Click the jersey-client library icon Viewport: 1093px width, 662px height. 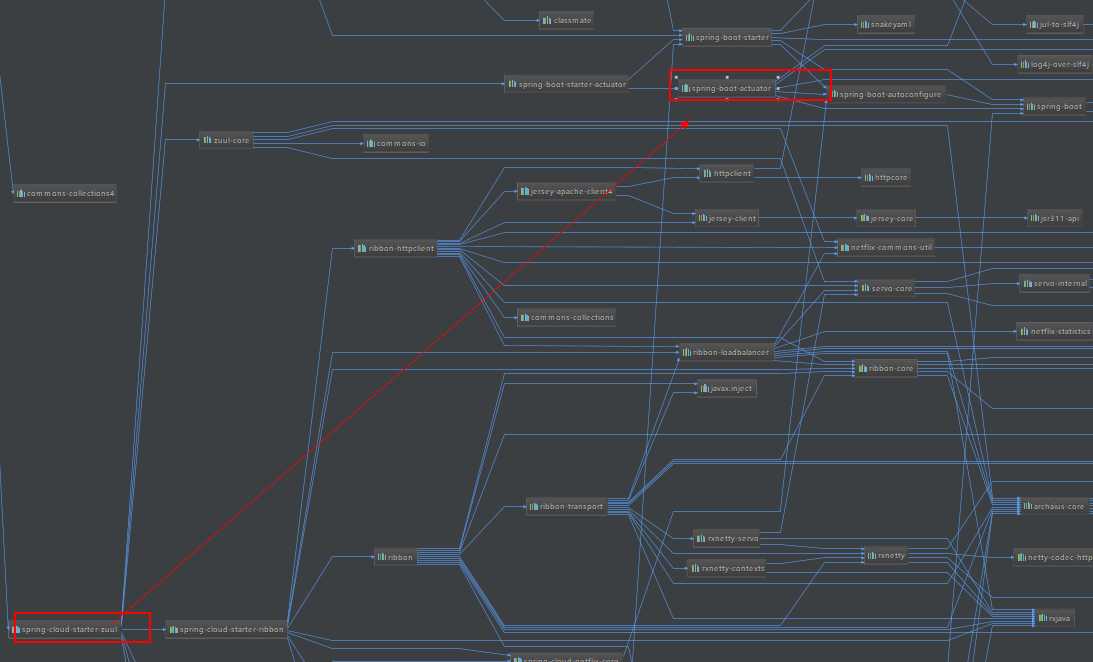[702, 218]
